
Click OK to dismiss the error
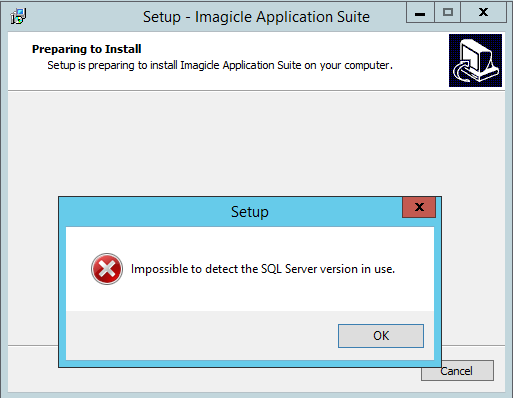381,336
